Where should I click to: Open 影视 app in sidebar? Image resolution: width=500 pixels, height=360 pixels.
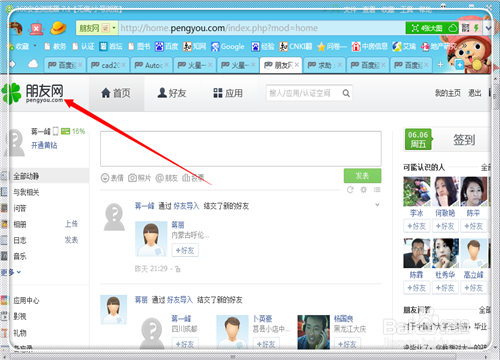coord(20,316)
